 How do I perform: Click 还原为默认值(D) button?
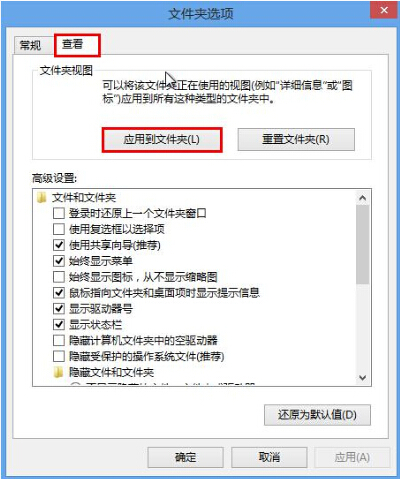tap(317, 415)
